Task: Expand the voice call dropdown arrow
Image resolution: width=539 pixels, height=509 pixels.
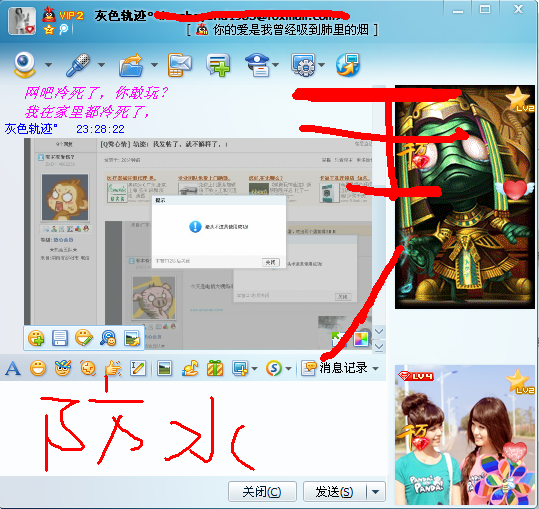Action: [101, 65]
